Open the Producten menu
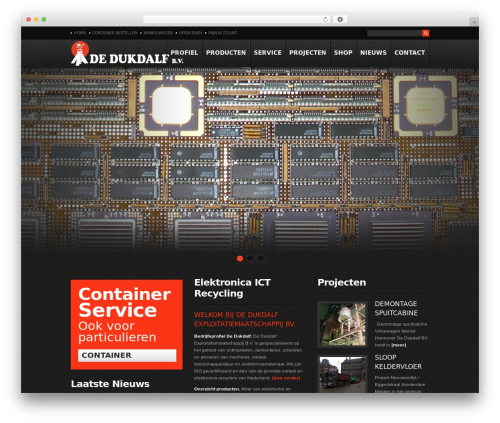 [226, 53]
